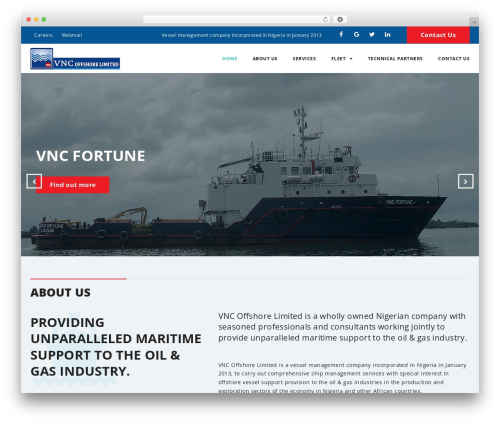Click the yellow browser minimize button
Image resolution: width=500 pixels, height=423 pixels.
36,19
